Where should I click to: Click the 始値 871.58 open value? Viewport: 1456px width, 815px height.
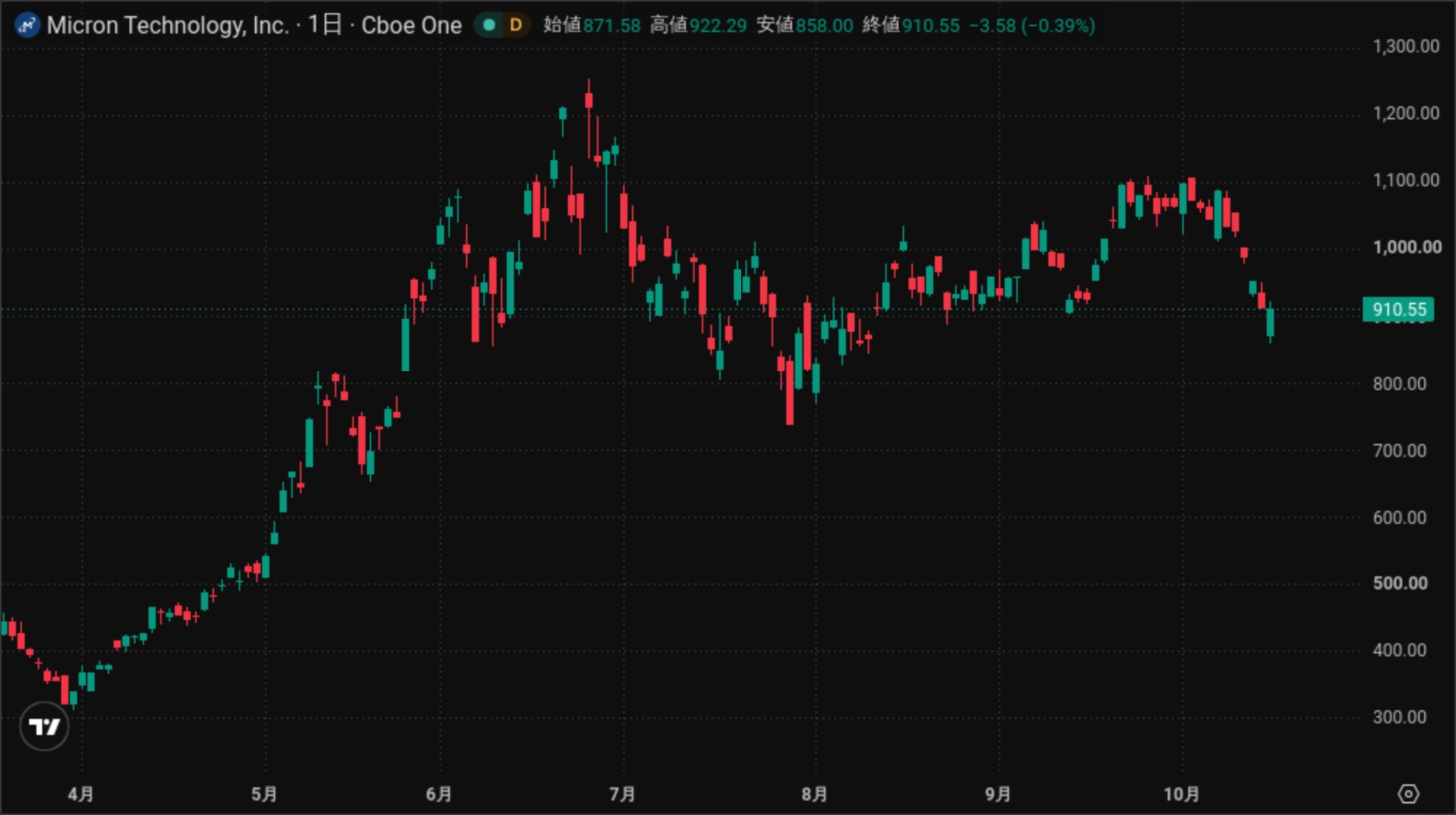[592, 25]
